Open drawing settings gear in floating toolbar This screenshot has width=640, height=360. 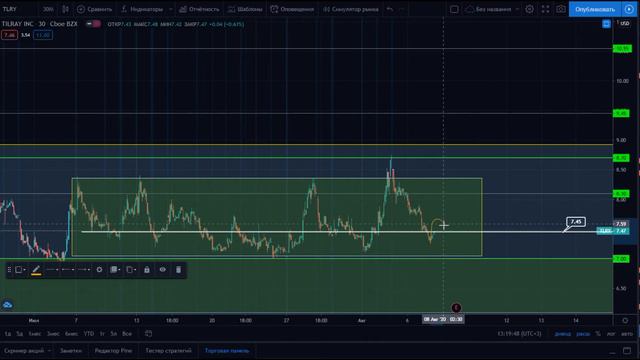(99, 269)
